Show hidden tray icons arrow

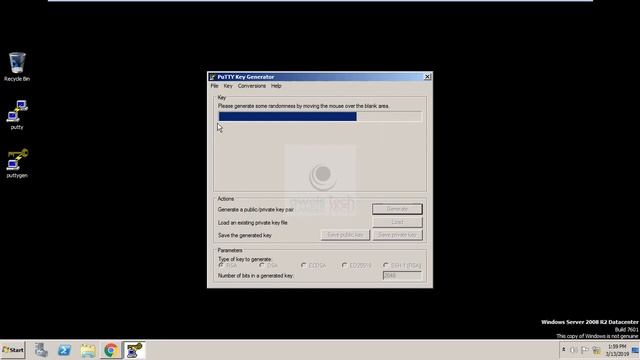564,350
